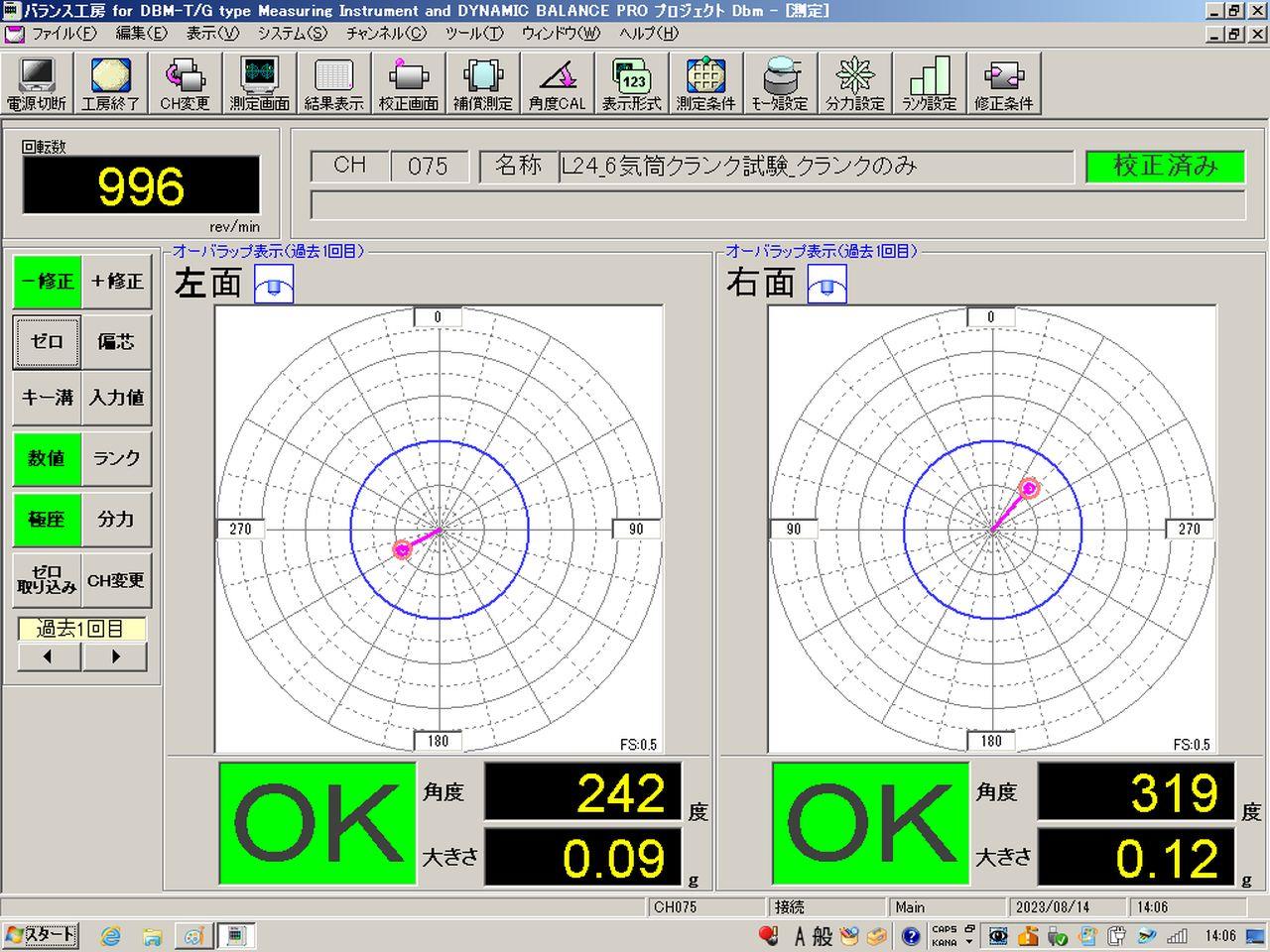Click the view icon beside 左面

pos(274,285)
